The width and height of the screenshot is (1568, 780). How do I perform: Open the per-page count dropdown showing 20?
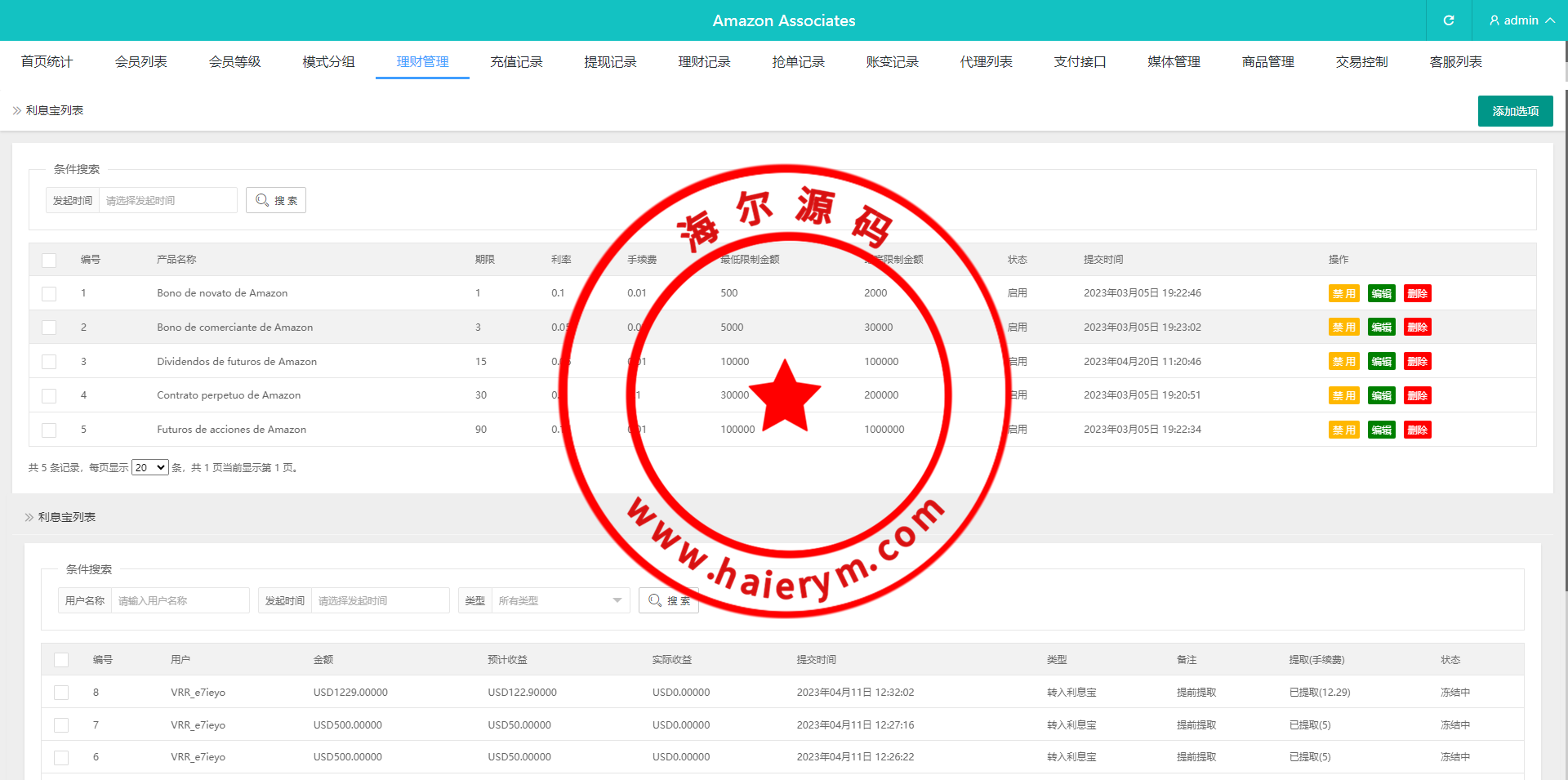[x=150, y=467]
